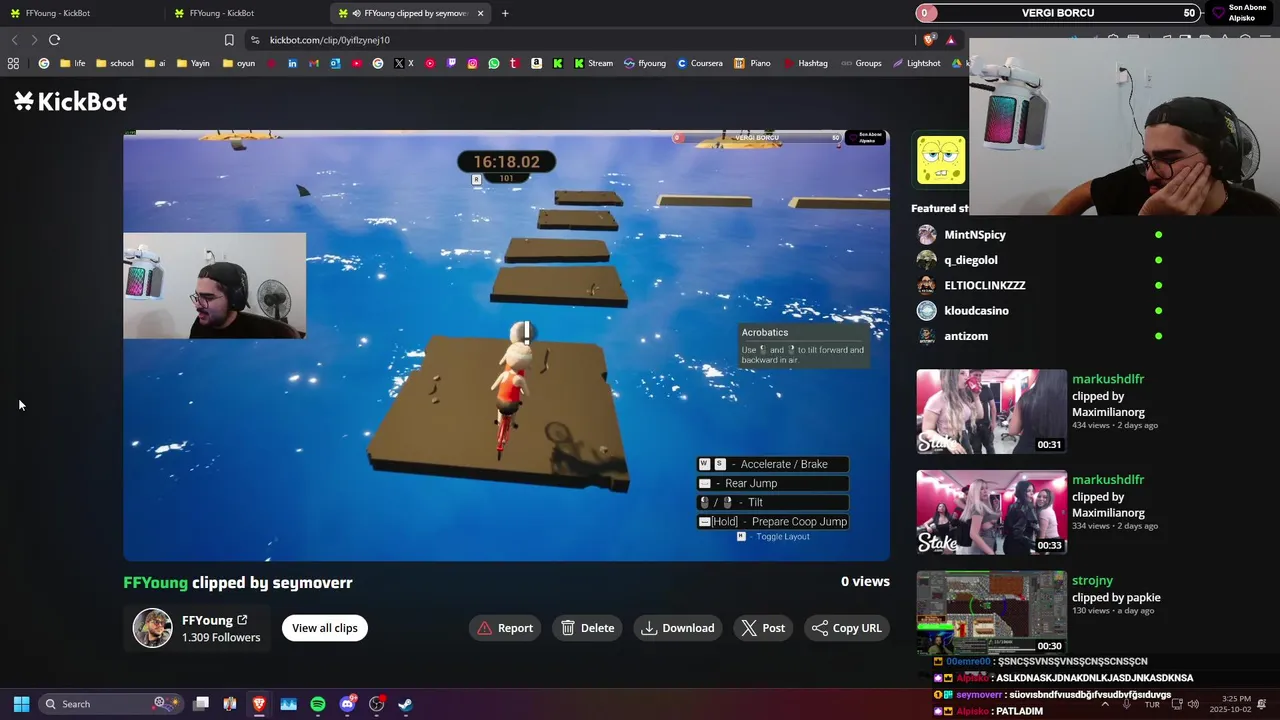Open Task View on the taskbar
1280x720 pixels.
tap(201, 704)
